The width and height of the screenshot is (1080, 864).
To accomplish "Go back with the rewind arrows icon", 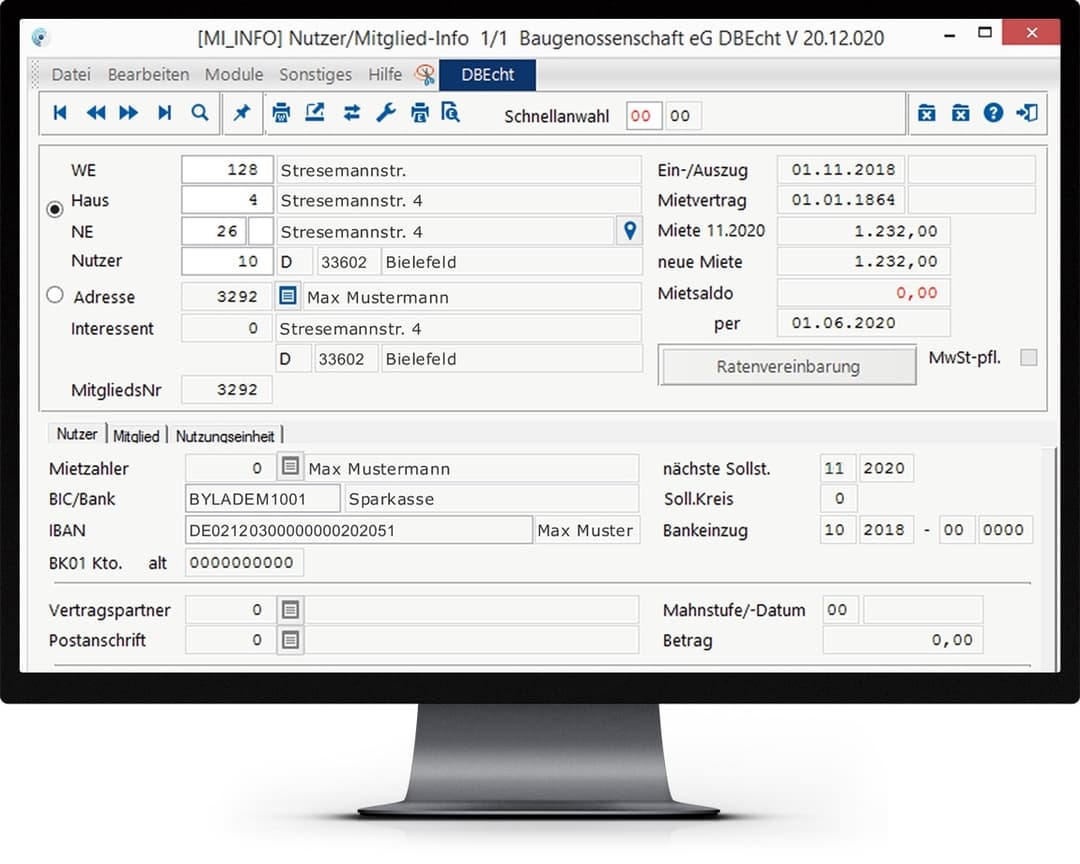I will [96, 112].
